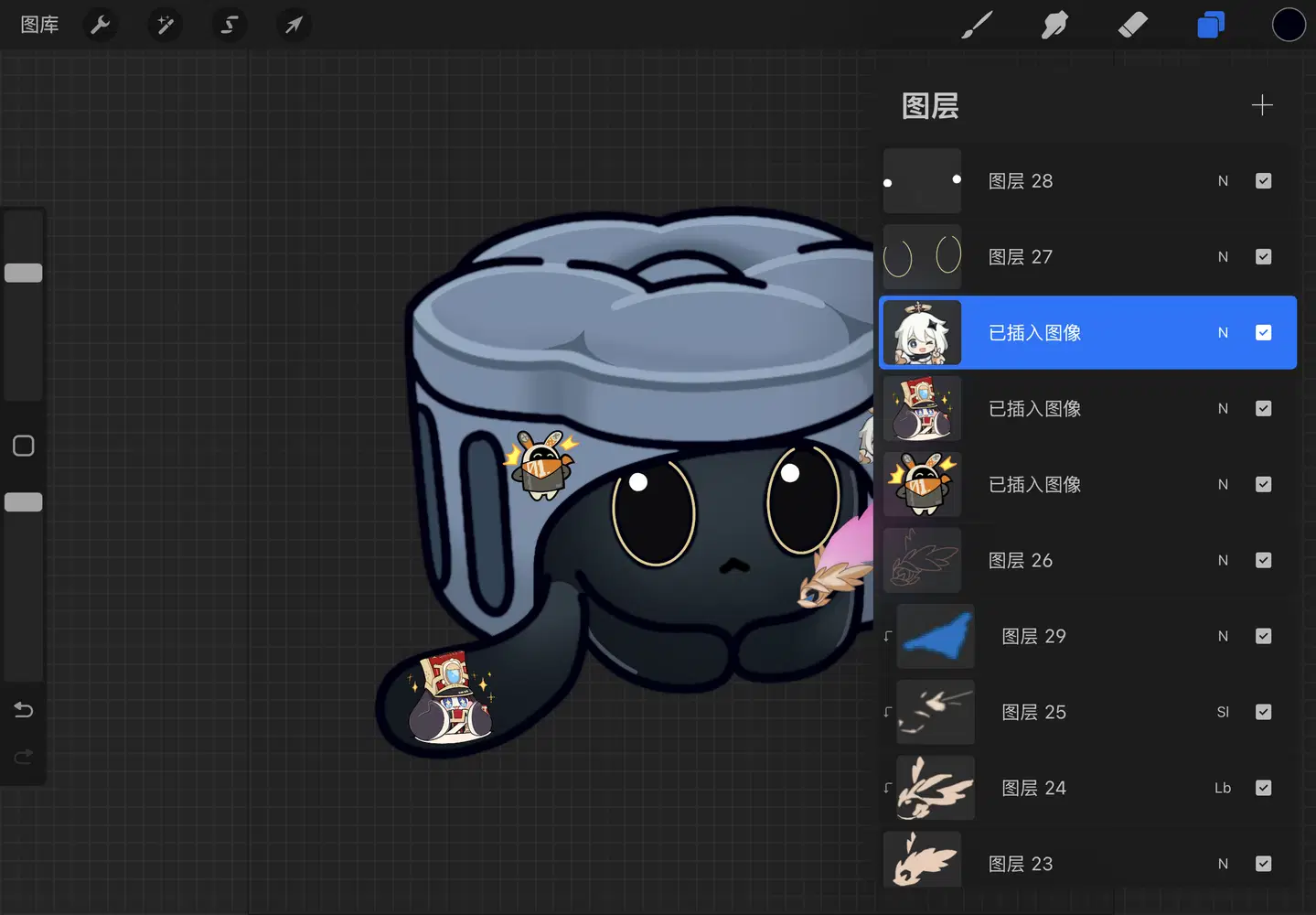Add a new layer with plus button
The height and width of the screenshot is (915, 1316).
[1262, 105]
